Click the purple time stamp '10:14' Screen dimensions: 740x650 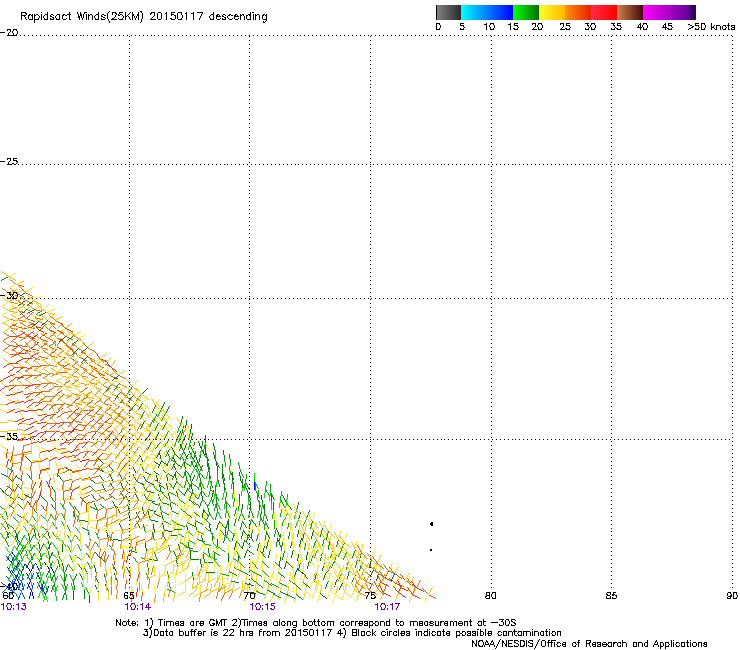(137, 607)
